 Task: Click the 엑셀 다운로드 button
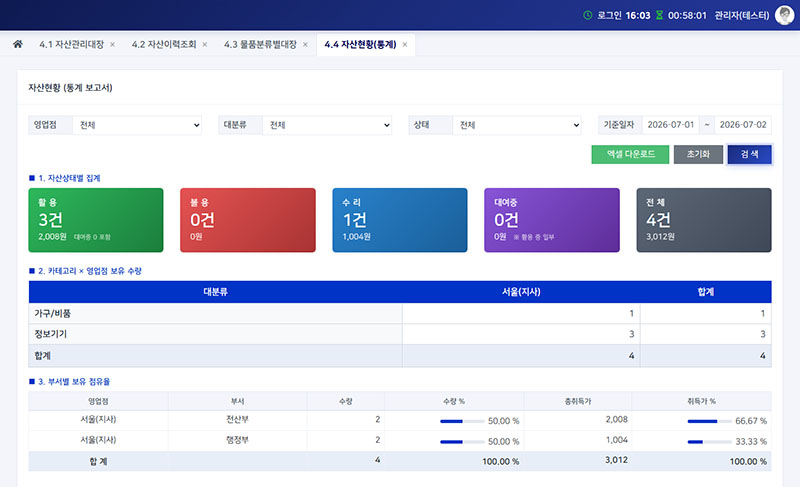click(x=630, y=154)
